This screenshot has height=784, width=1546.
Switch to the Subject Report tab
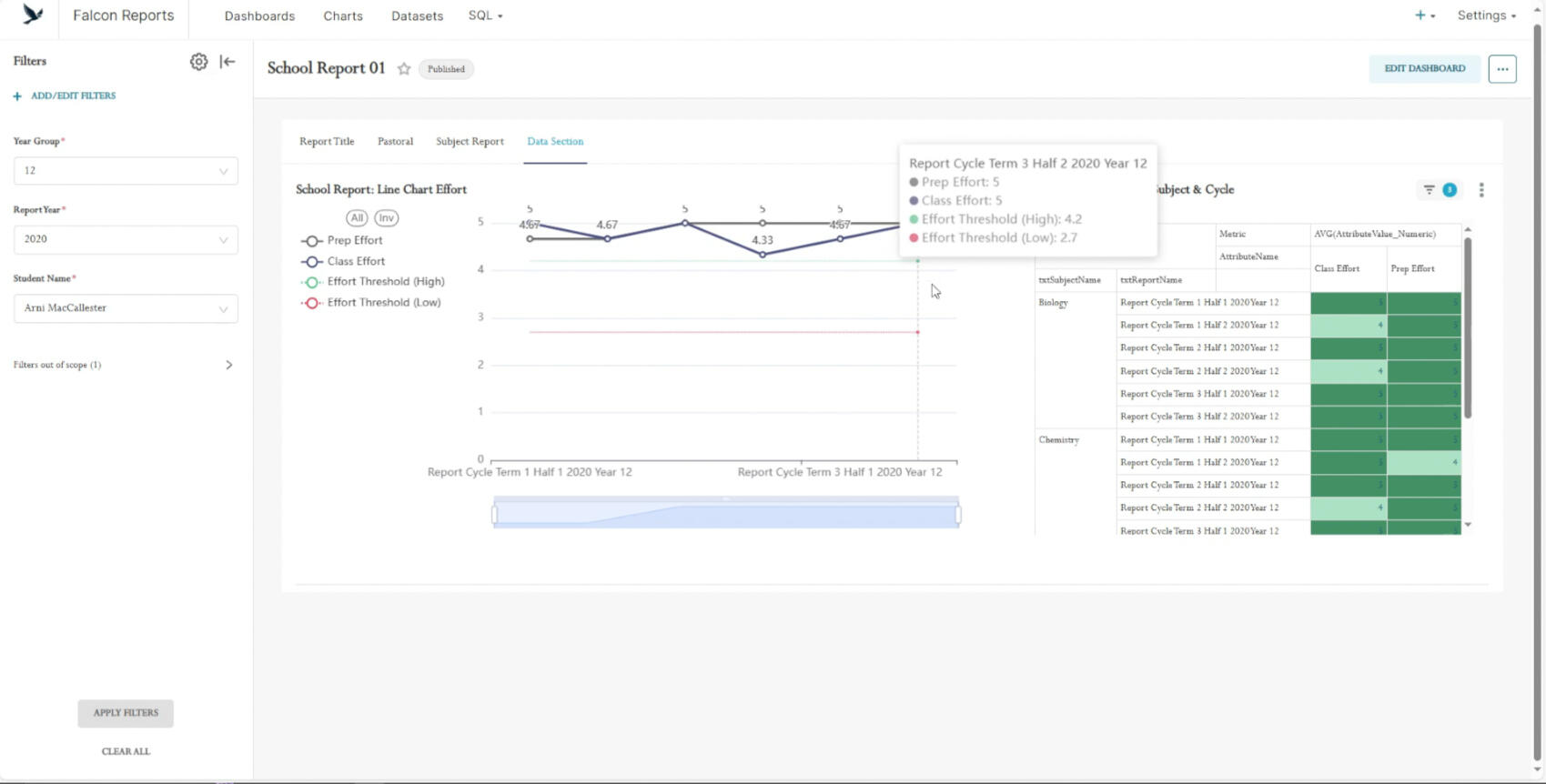point(470,142)
